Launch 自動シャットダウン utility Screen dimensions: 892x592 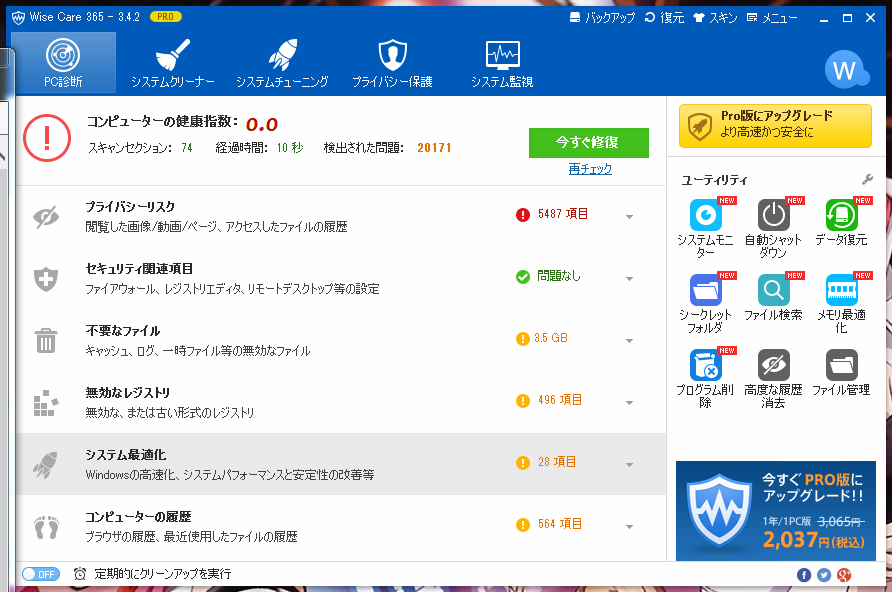point(773,227)
